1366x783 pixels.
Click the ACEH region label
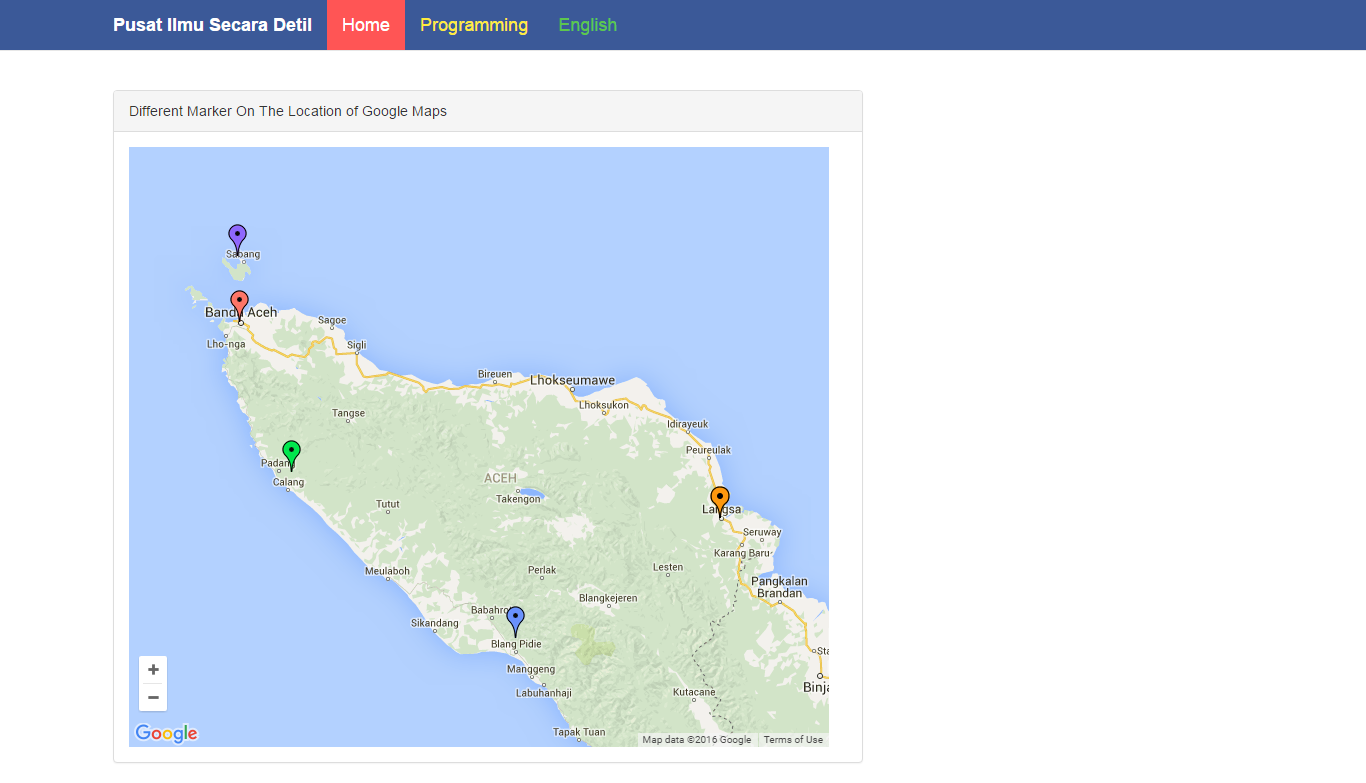click(500, 478)
